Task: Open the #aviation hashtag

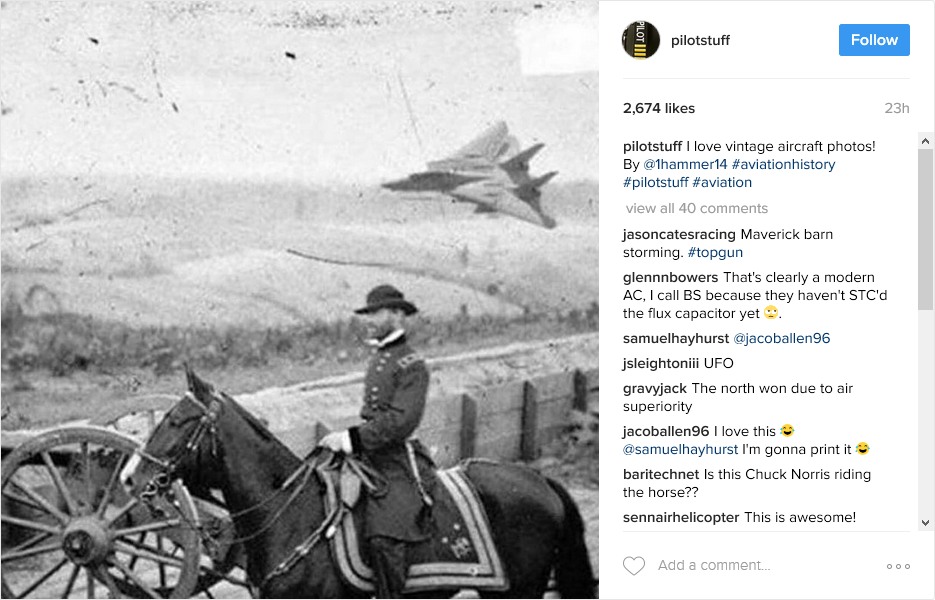Action: pos(722,182)
